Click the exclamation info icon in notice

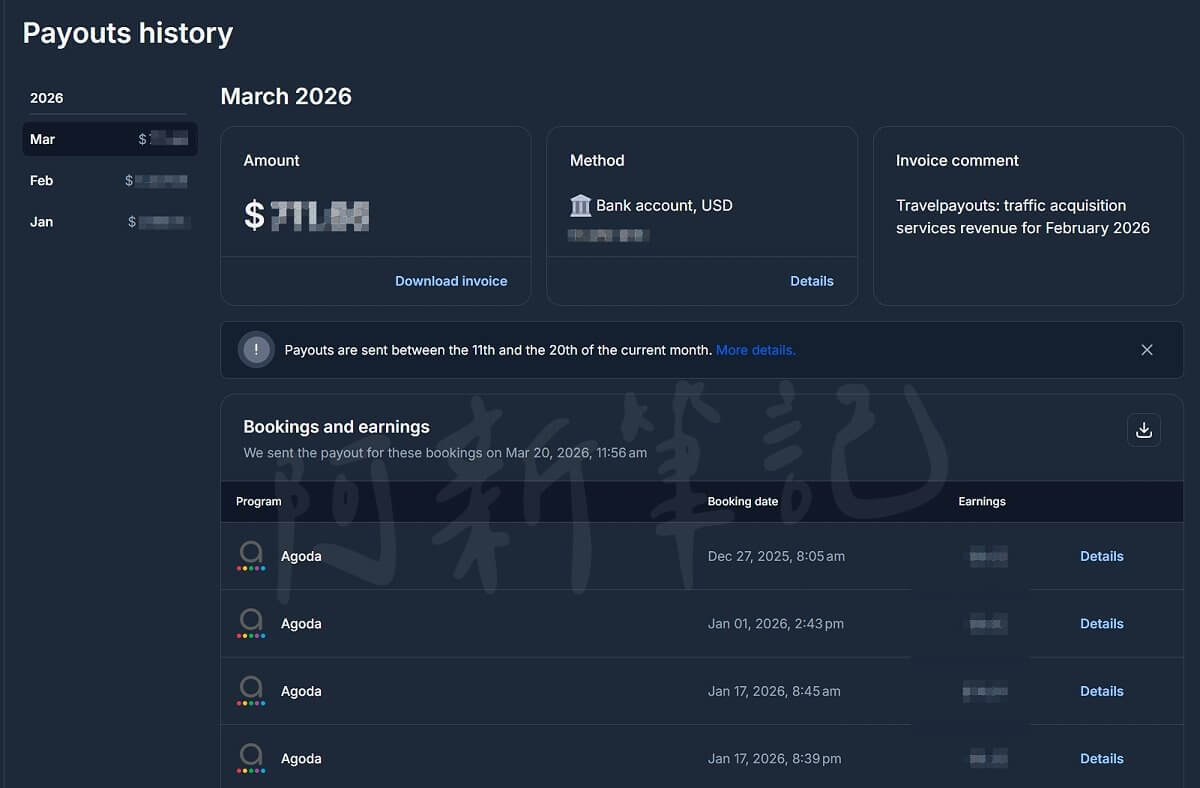click(256, 350)
